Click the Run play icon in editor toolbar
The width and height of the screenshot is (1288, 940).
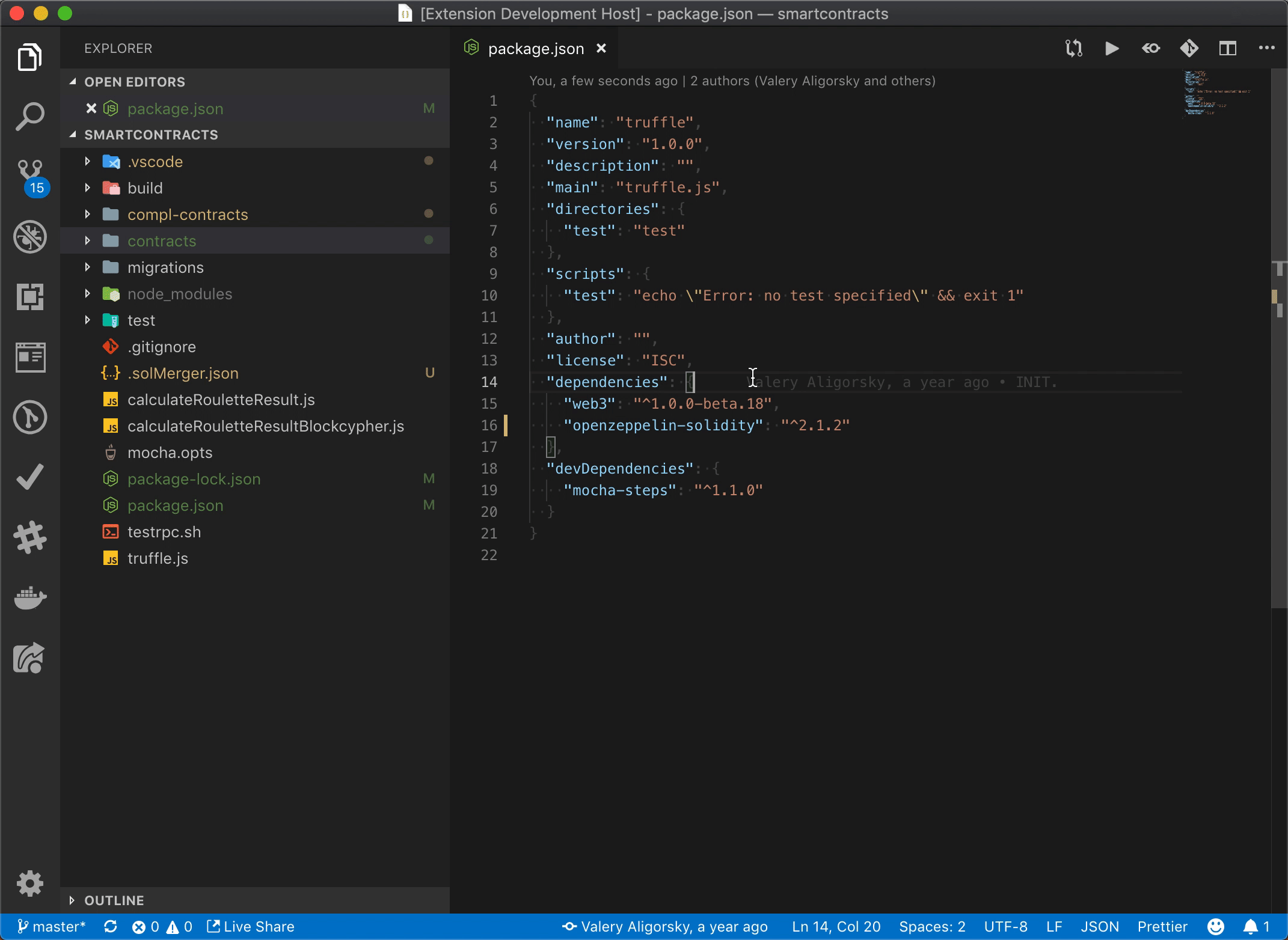[x=1112, y=48]
